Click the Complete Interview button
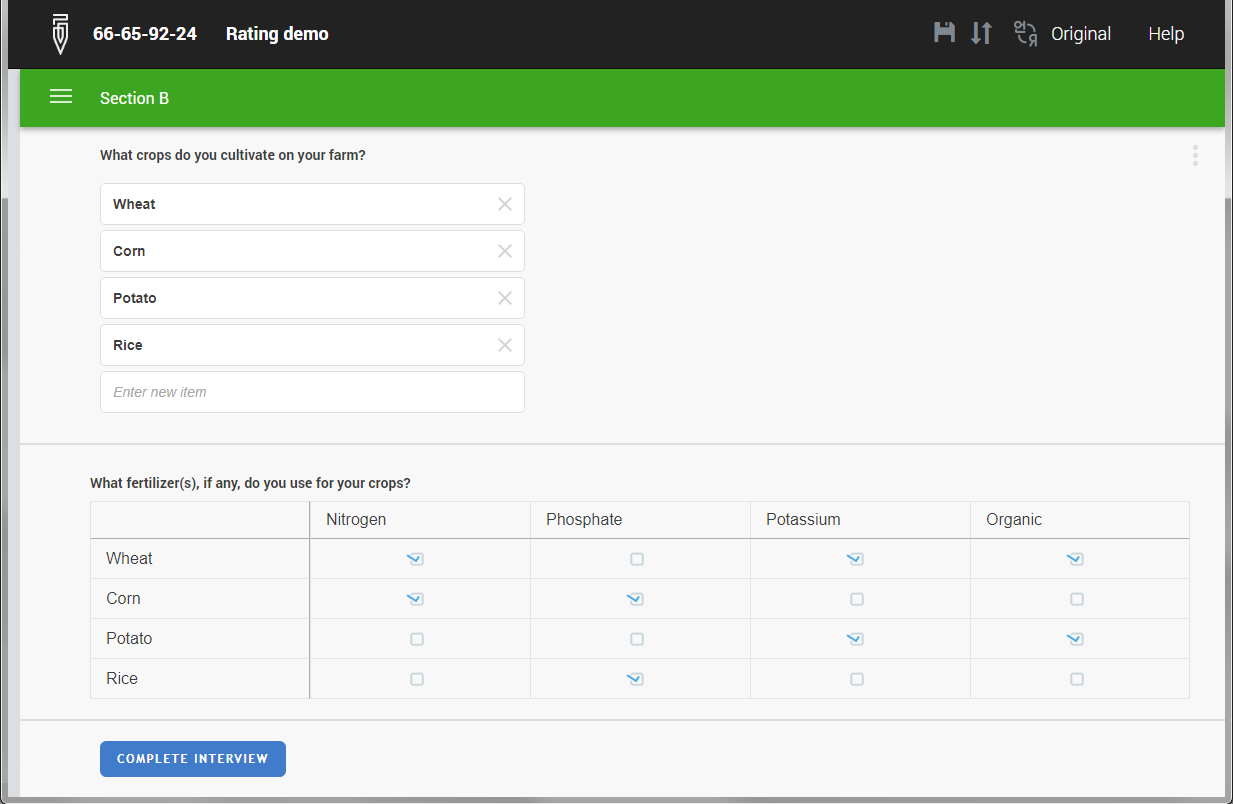 tap(193, 759)
